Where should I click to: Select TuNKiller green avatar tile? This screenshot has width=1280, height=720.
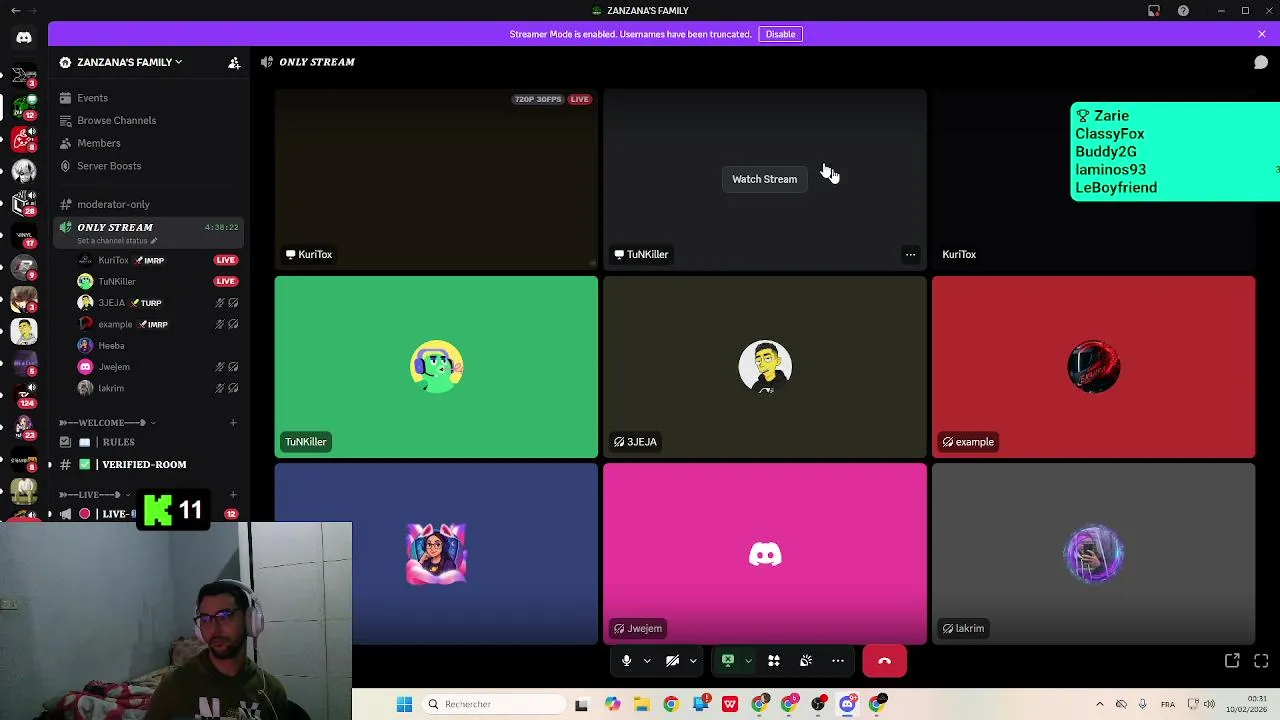pos(436,367)
